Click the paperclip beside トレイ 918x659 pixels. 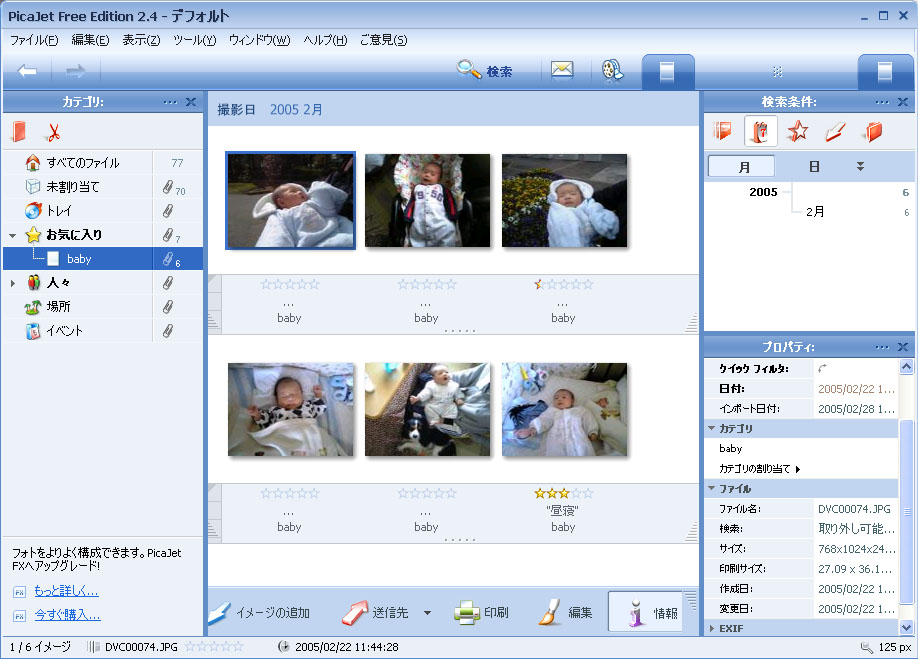click(x=168, y=211)
